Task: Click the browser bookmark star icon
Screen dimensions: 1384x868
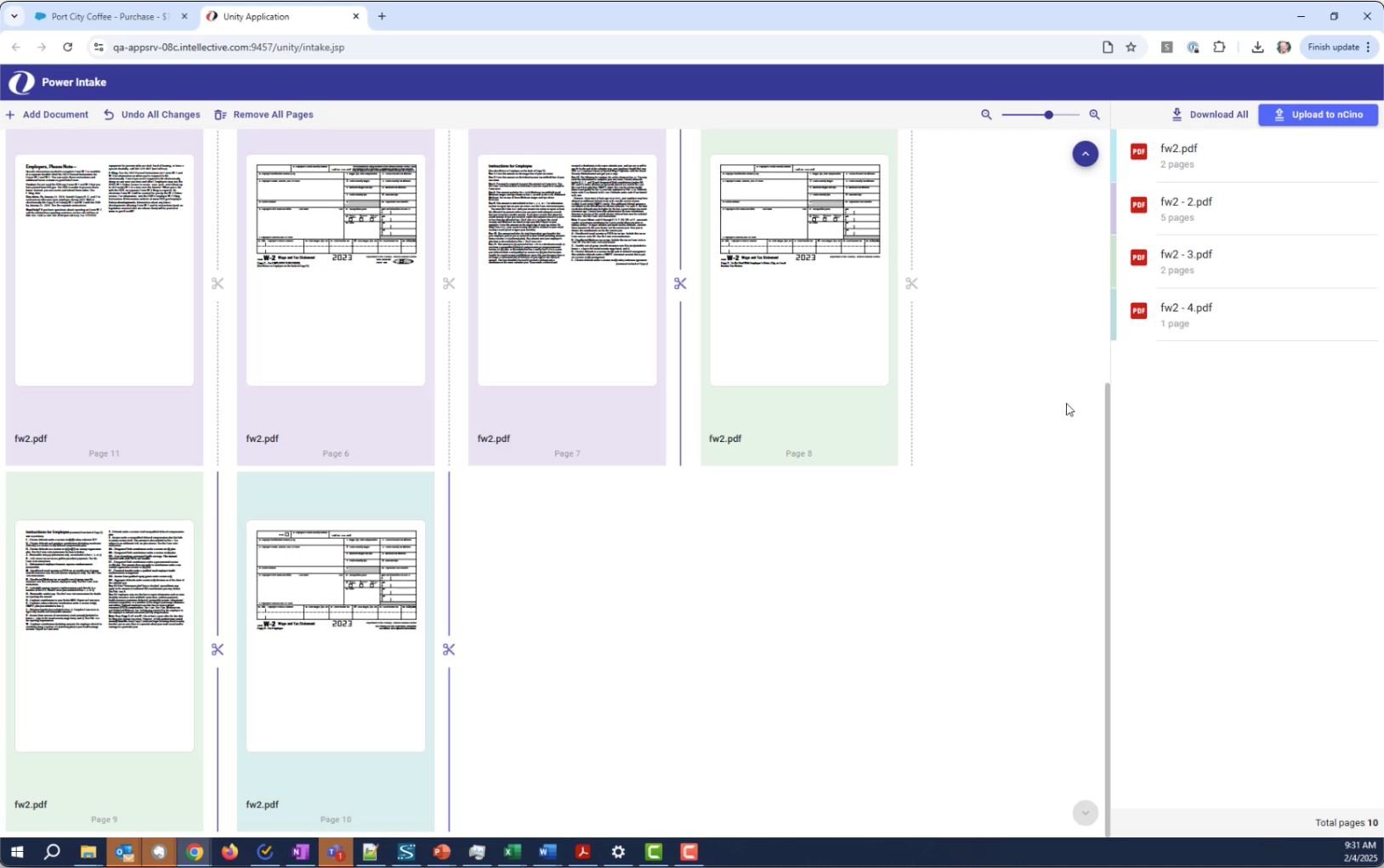Action: (x=1131, y=48)
